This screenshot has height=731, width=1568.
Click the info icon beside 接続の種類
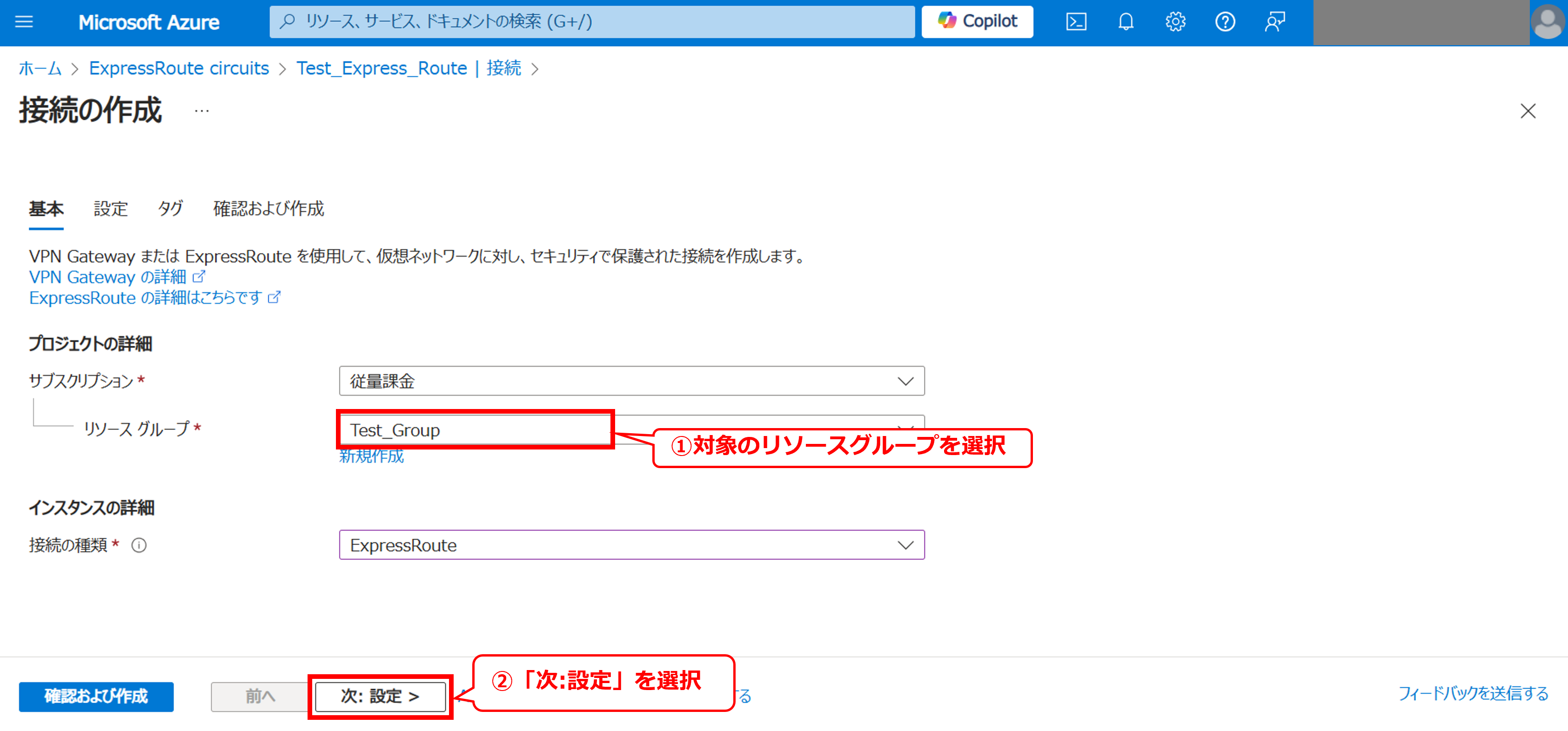point(139,545)
